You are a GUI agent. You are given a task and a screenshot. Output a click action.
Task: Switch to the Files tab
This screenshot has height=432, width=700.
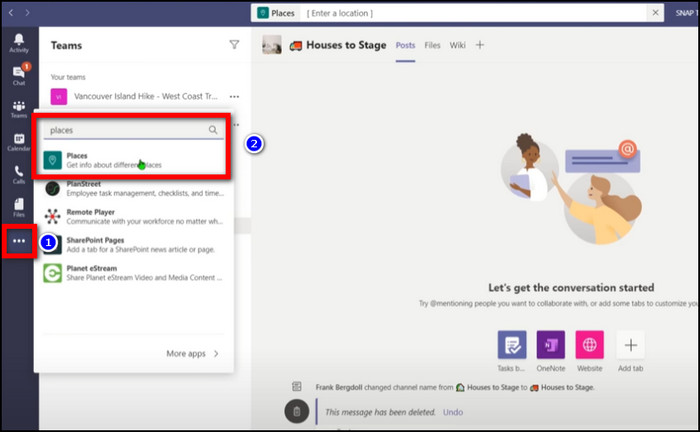pos(432,45)
